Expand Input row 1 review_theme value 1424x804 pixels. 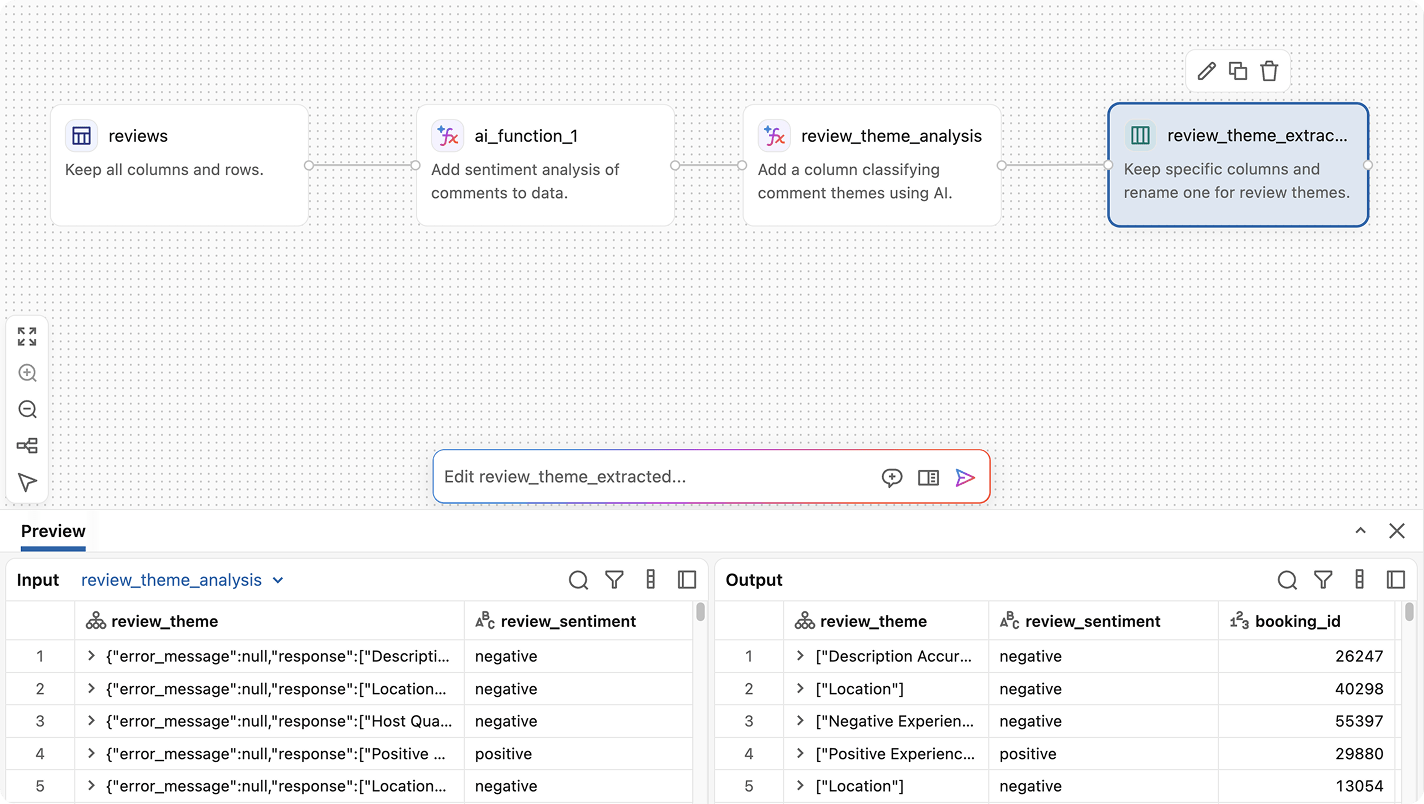click(91, 657)
